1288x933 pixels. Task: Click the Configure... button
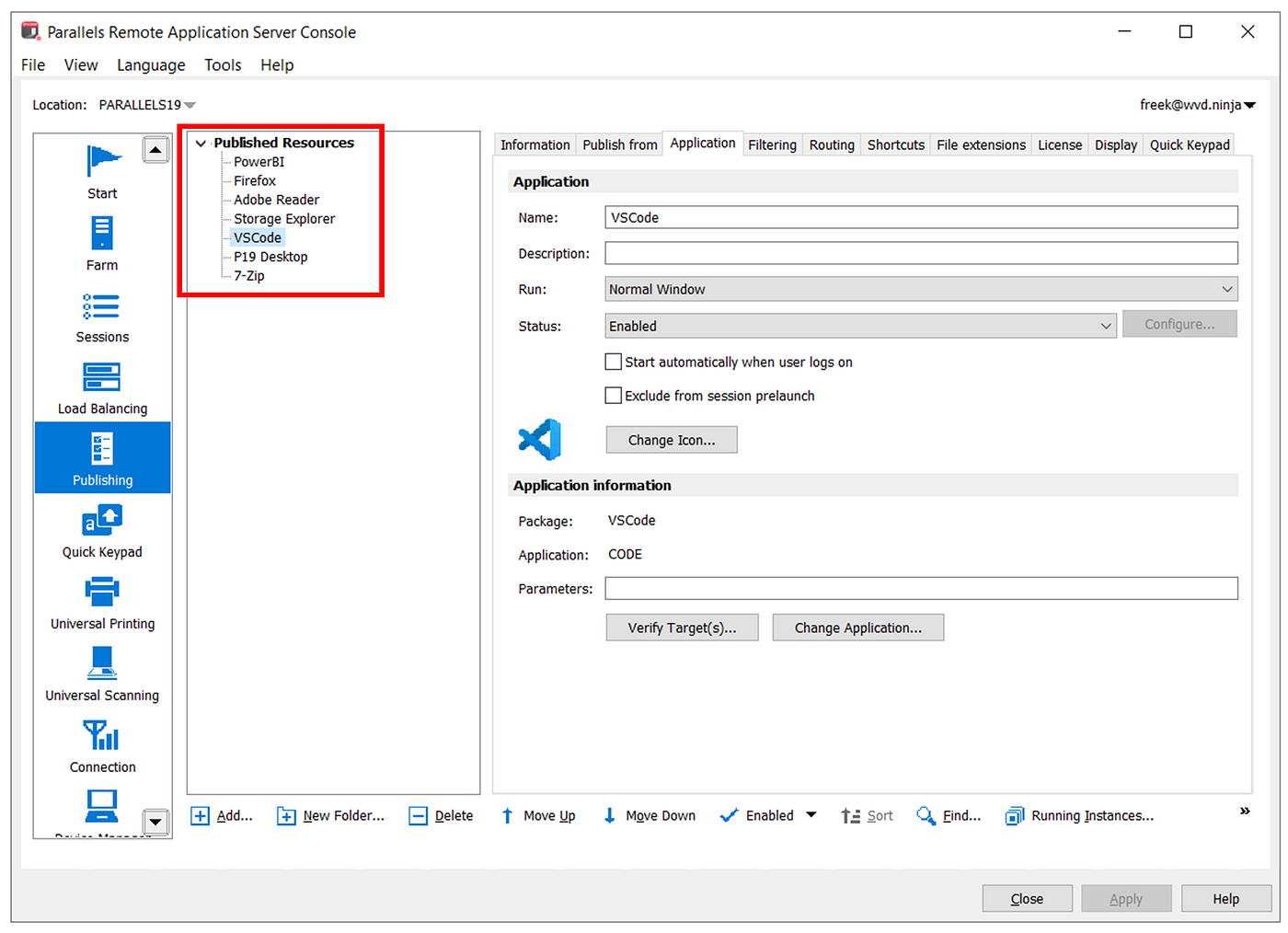click(1179, 324)
